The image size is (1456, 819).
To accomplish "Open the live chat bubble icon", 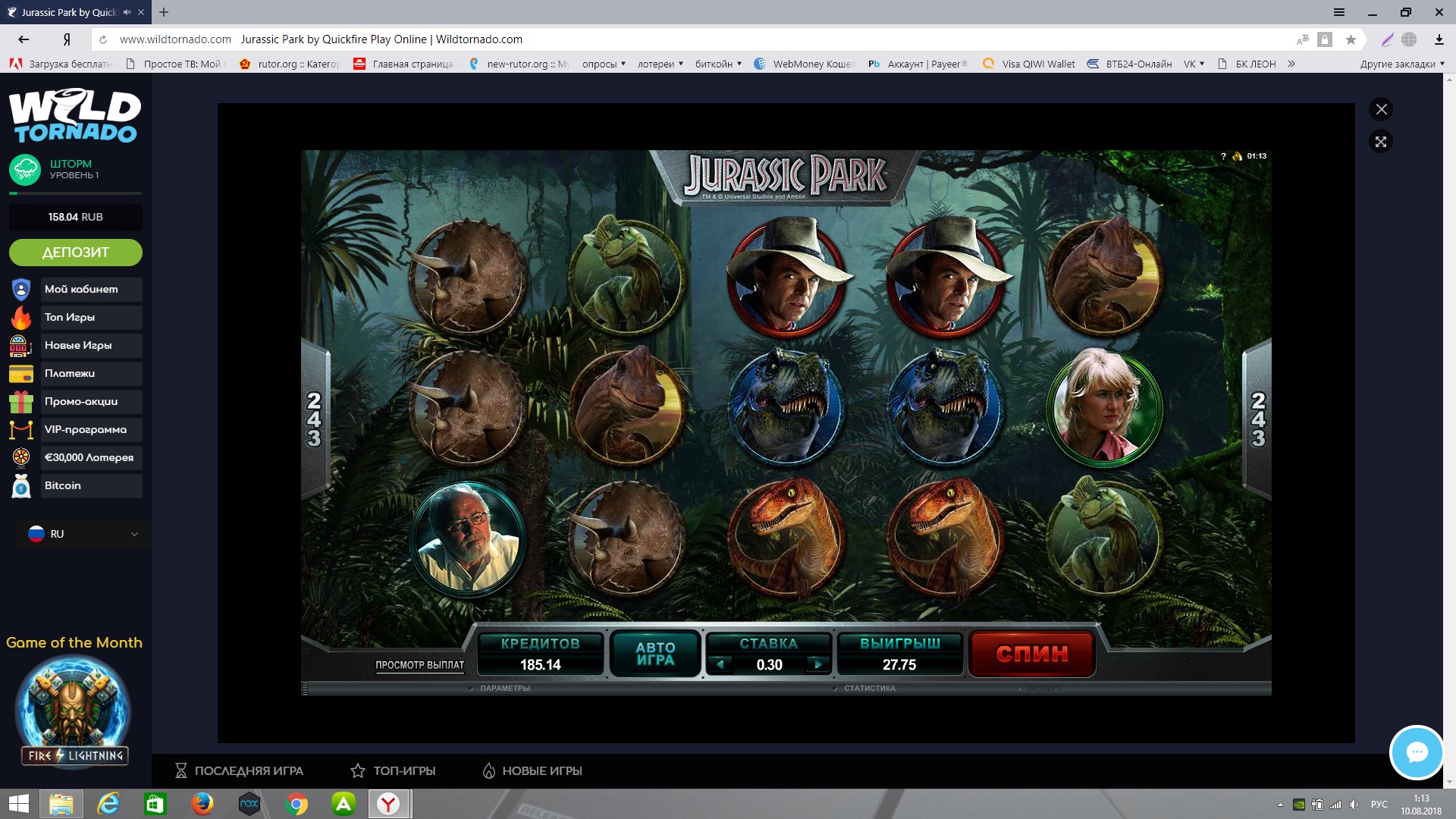I will tap(1416, 752).
